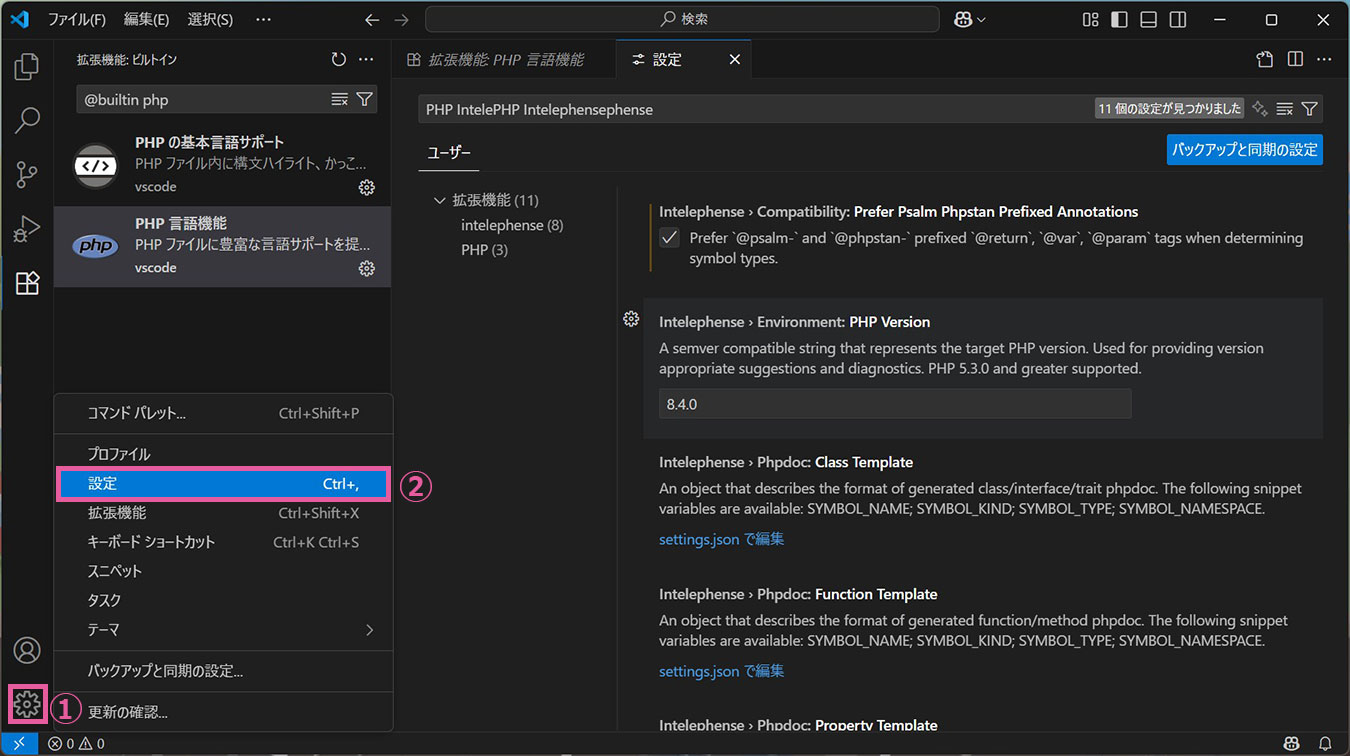This screenshot has width=1350, height=756.
Task: Edit Class Template in settings.json link
Action: pyautogui.click(x=721, y=539)
